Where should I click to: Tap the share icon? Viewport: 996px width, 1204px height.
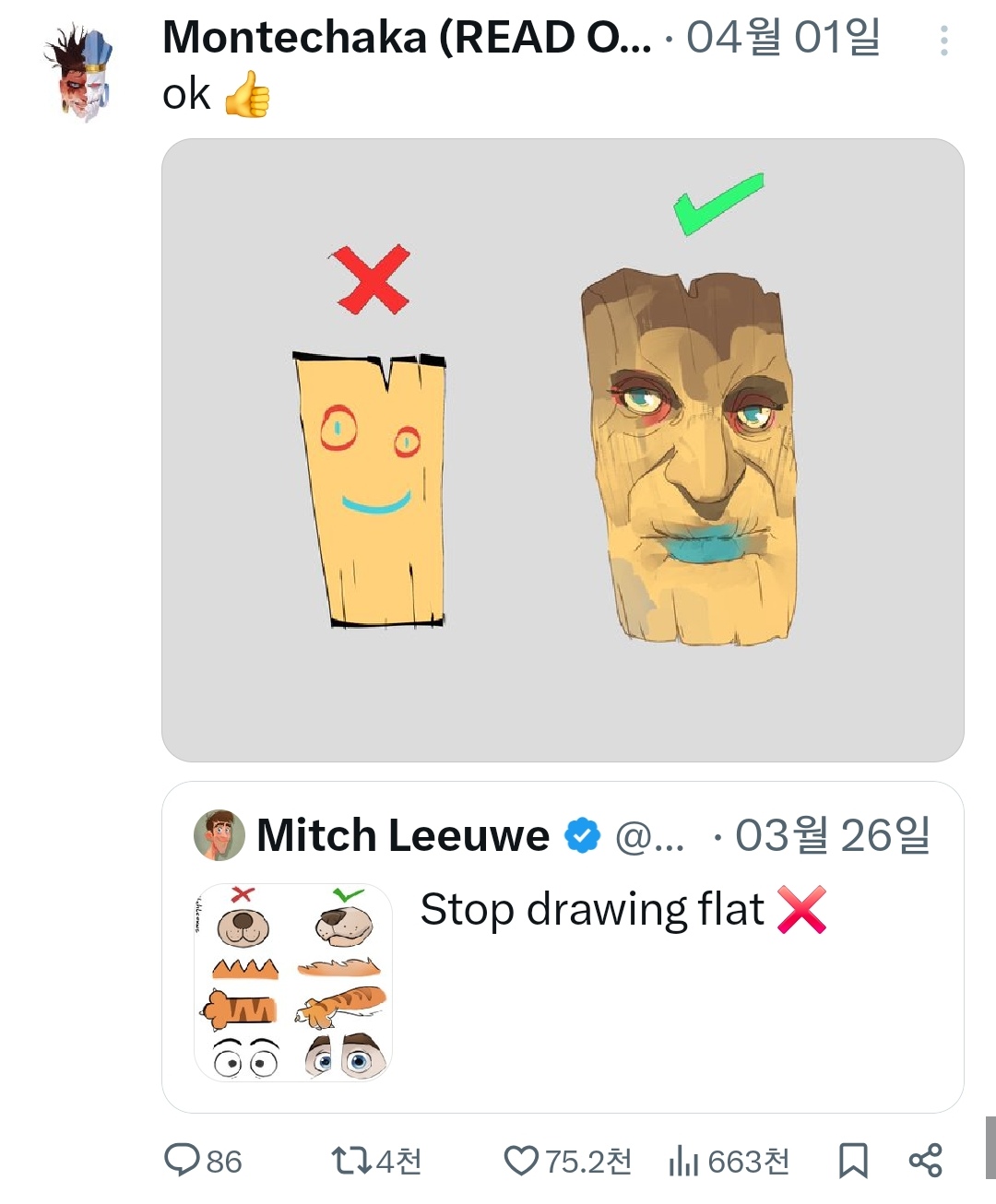(925, 1160)
